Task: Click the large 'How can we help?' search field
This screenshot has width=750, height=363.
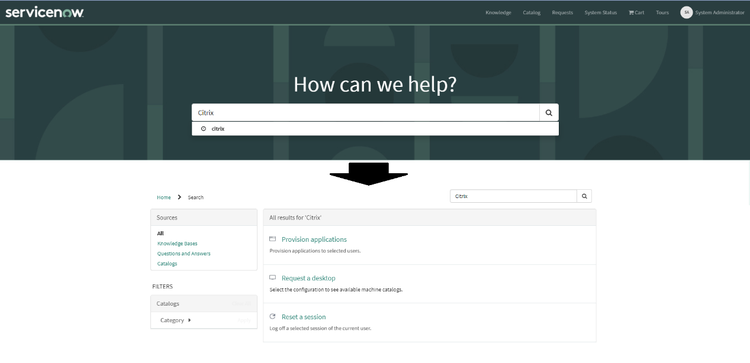Action: tap(365, 113)
